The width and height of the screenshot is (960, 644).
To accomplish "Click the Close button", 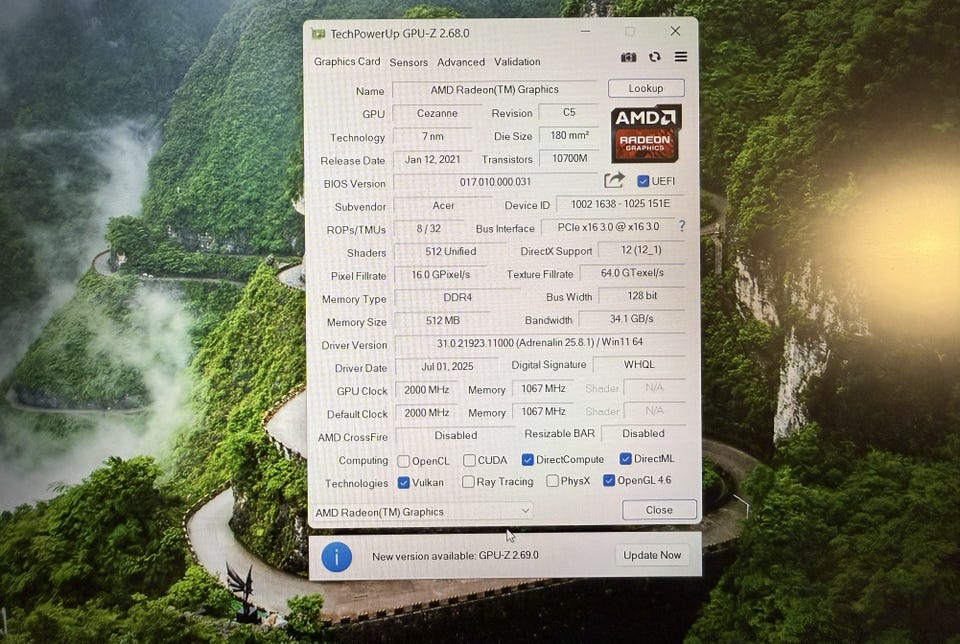I will (x=659, y=510).
